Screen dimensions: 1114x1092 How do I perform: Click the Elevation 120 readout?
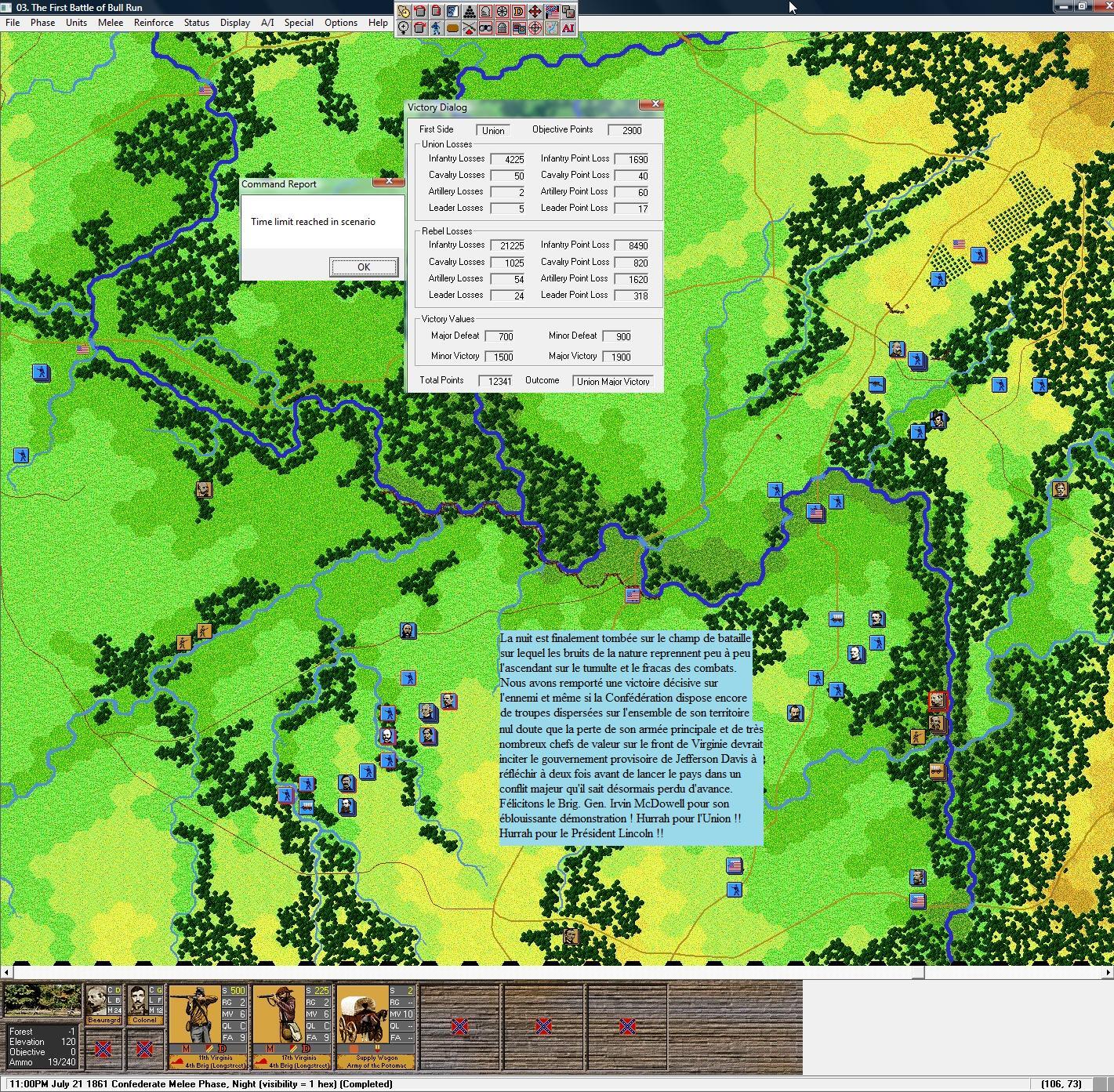point(42,1042)
